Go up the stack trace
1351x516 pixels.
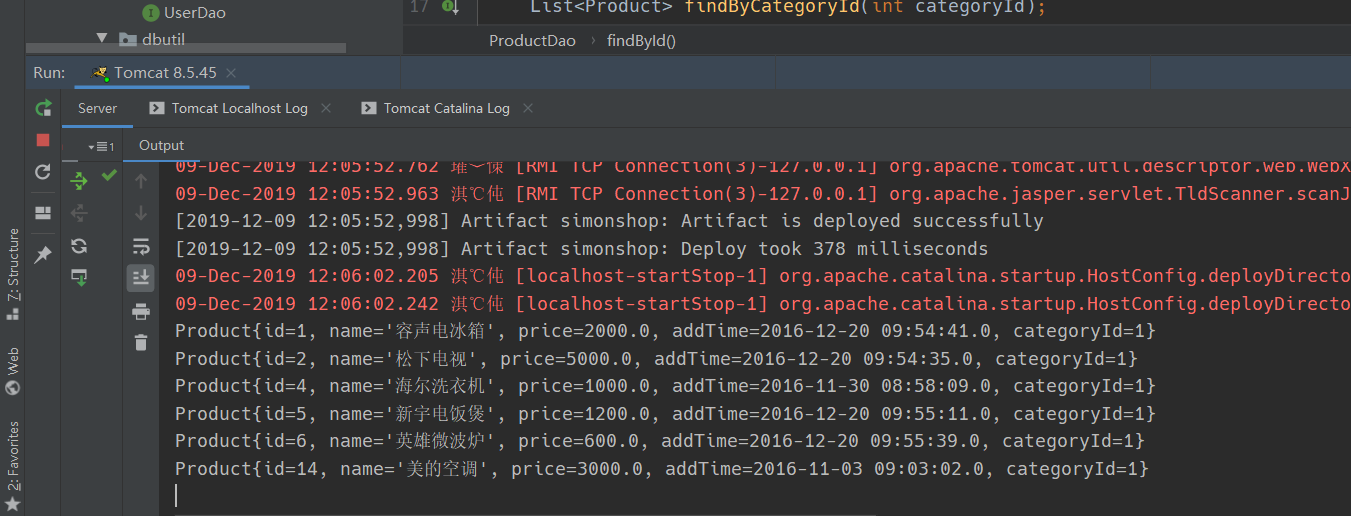pyautogui.click(x=140, y=181)
